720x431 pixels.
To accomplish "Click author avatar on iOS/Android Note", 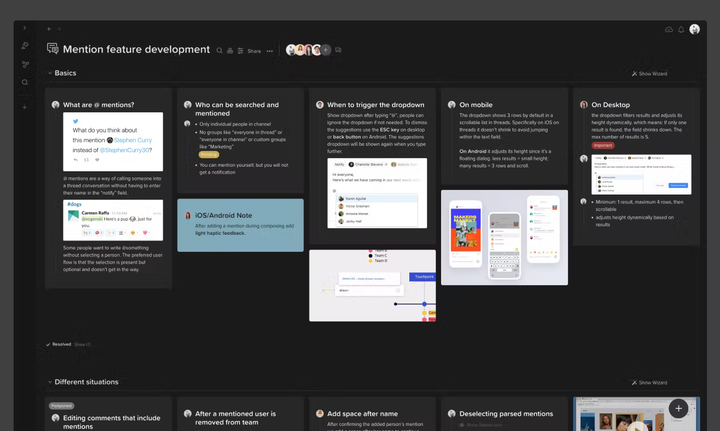I will pos(187,215).
